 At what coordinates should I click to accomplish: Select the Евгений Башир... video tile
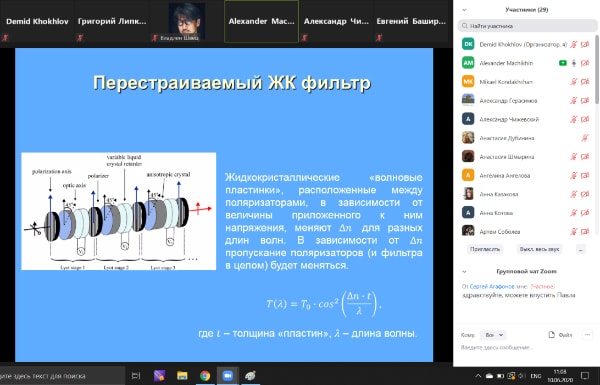[411, 21]
